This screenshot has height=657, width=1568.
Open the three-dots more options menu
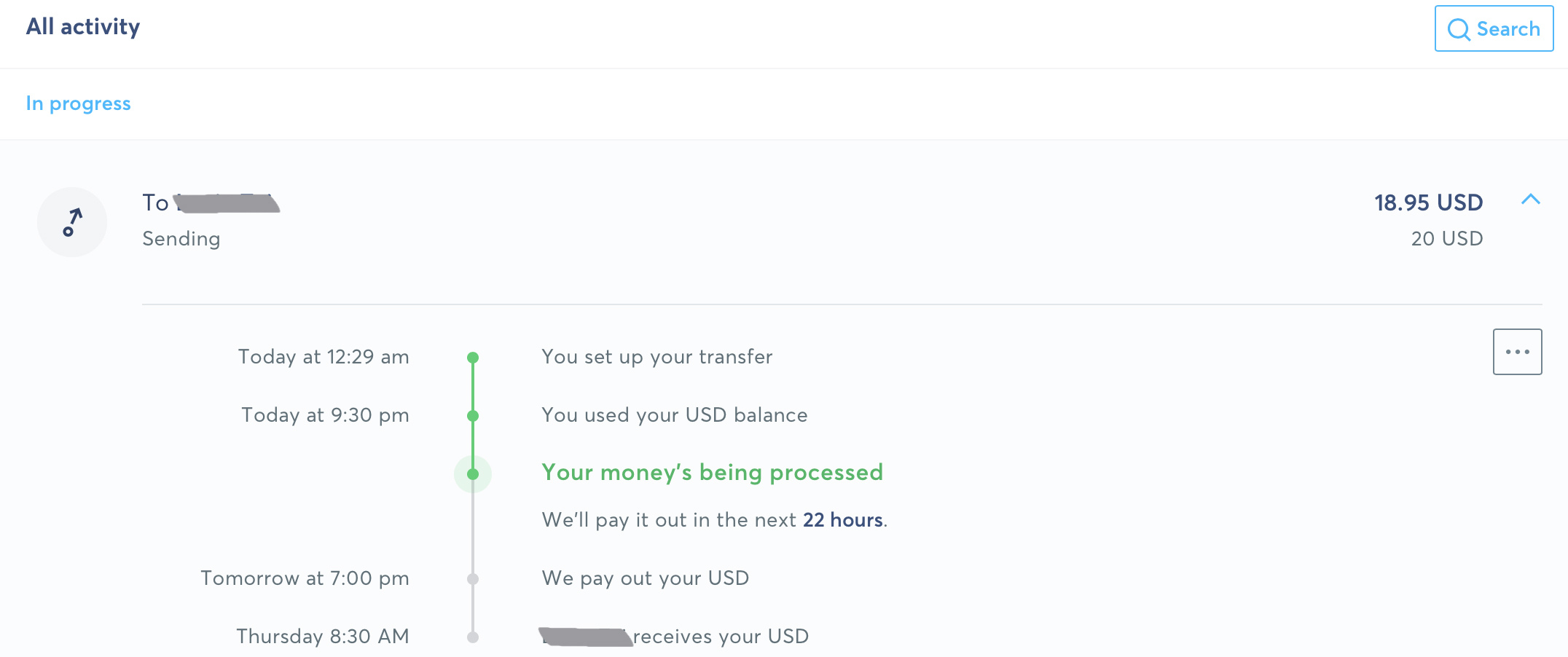pyautogui.click(x=1518, y=352)
